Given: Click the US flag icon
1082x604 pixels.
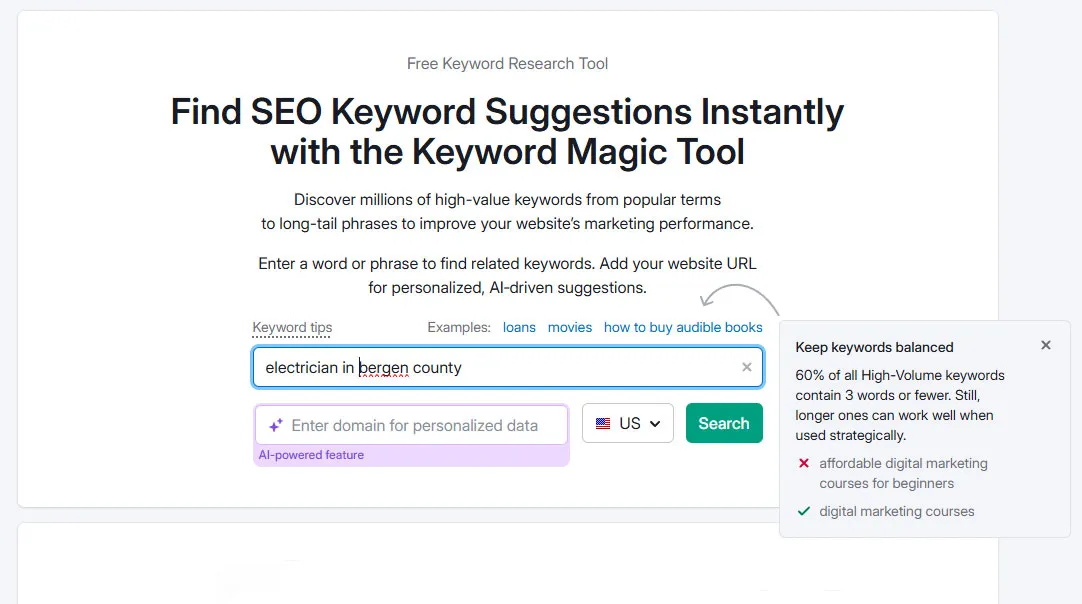Looking at the screenshot, I should tap(603, 423).
